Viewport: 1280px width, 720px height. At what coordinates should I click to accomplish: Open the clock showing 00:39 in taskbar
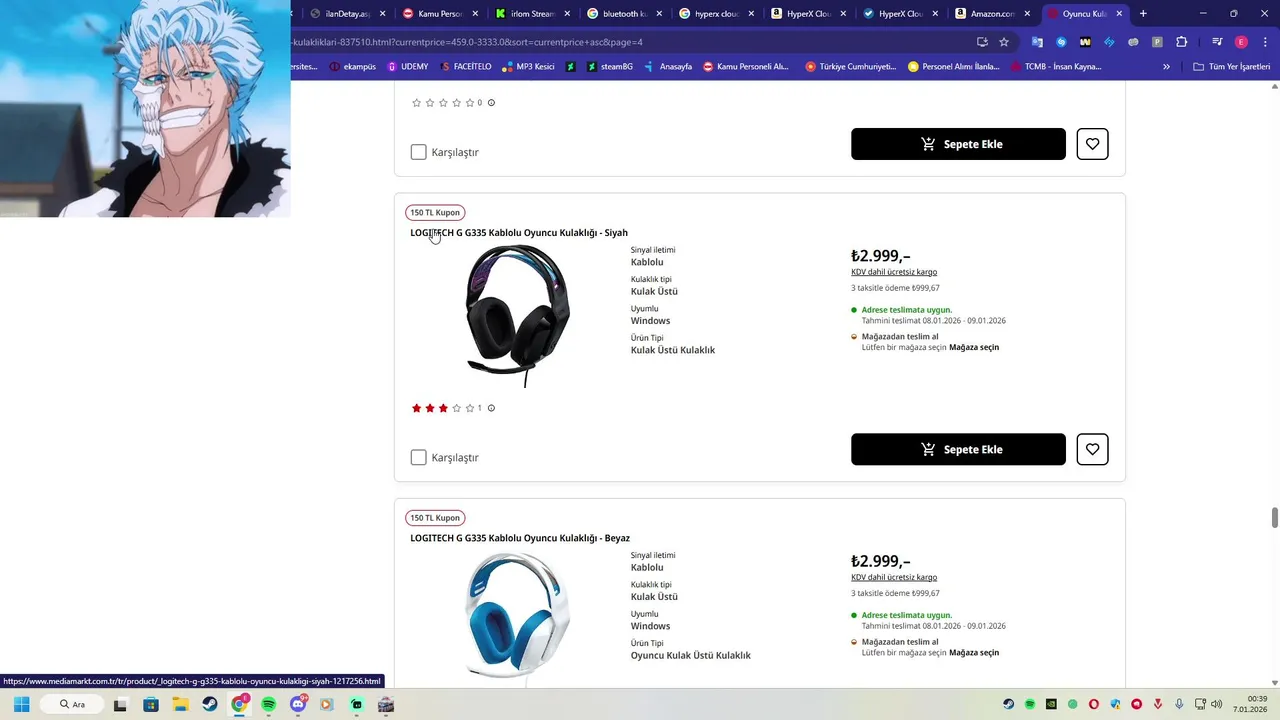point(1250,704)
